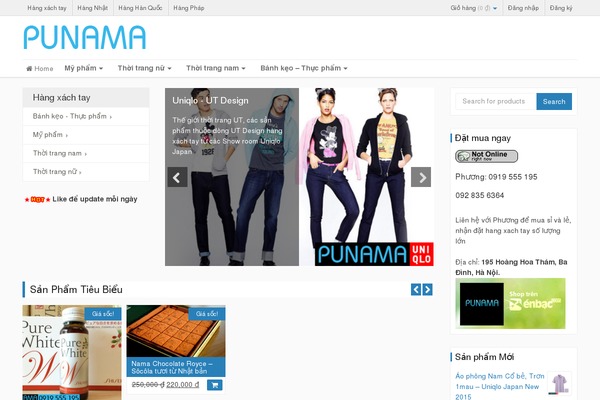Screen dimensions: 600x400
Task: Expand the Thời trang nữ navigation menu
Action: pyautogui.click(x=144, y=68)
